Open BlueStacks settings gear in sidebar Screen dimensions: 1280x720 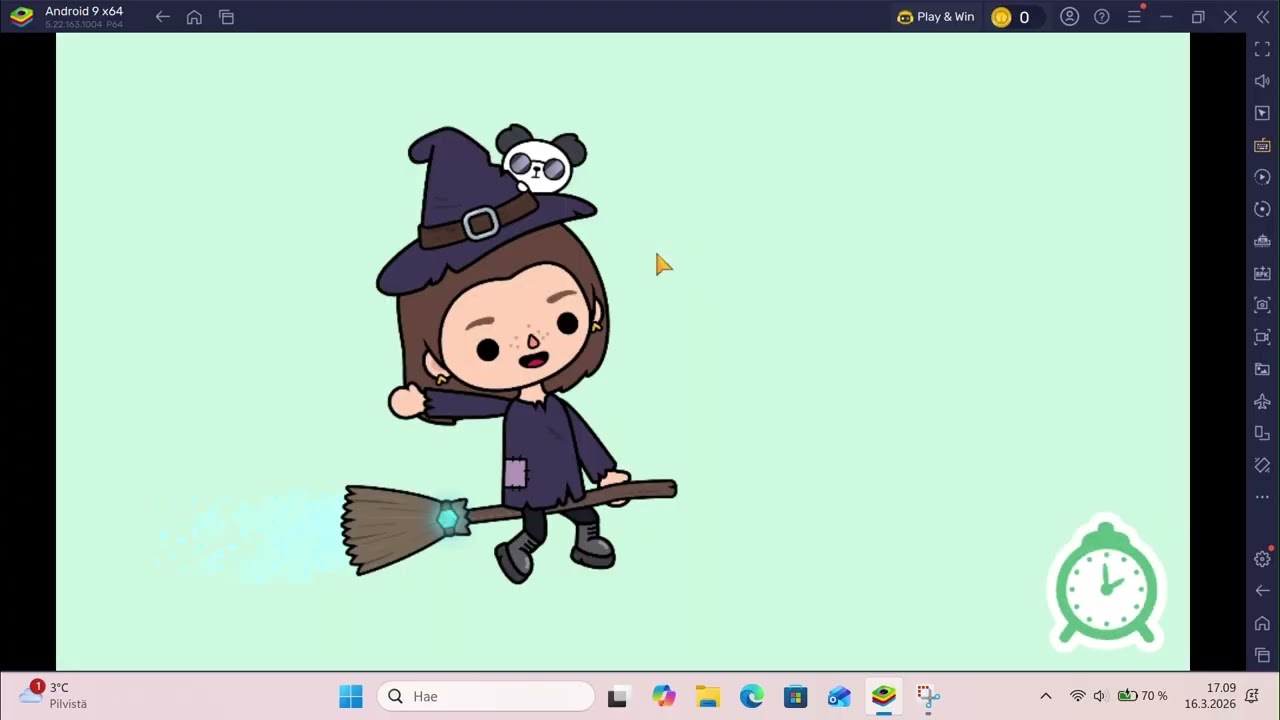pos(1262,559)
